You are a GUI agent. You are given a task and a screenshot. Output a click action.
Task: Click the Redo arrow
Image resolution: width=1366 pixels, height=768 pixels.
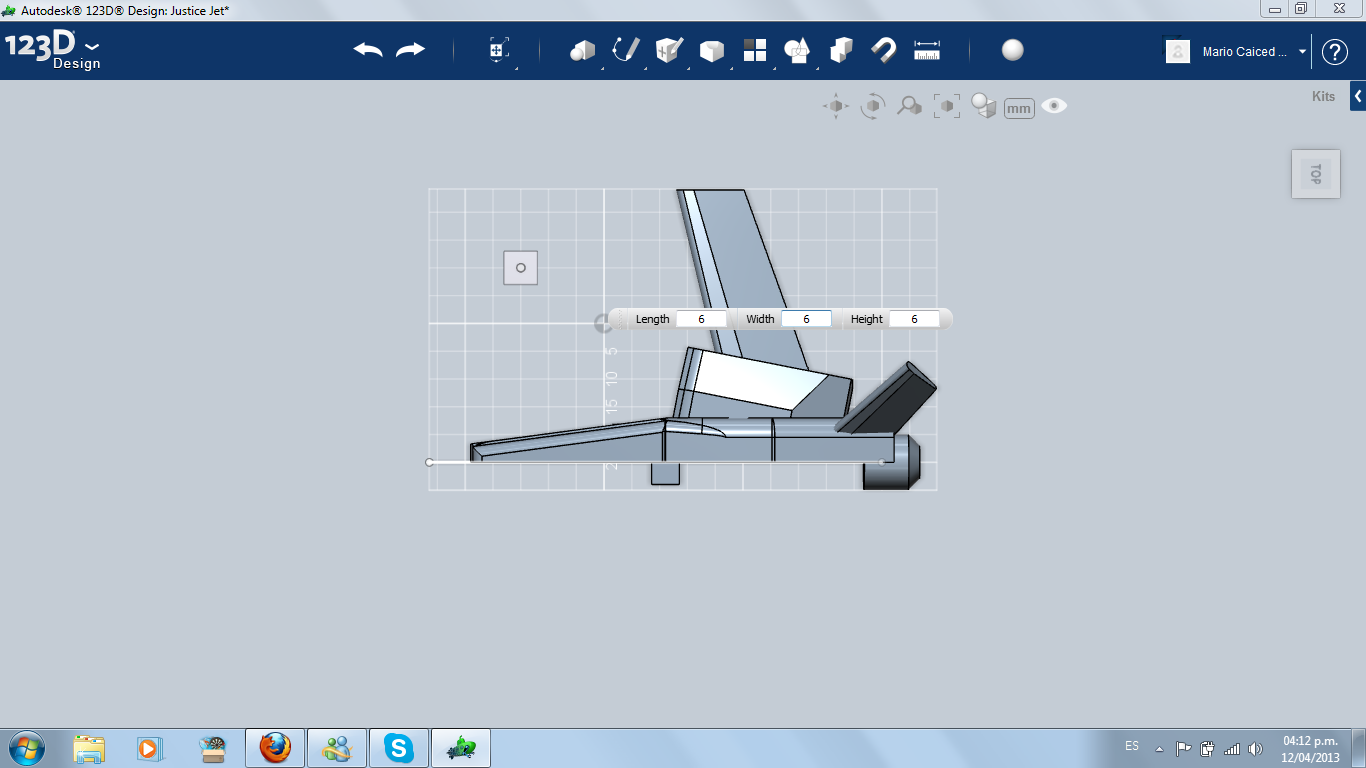pyautogui.click(x=410, y=50)
